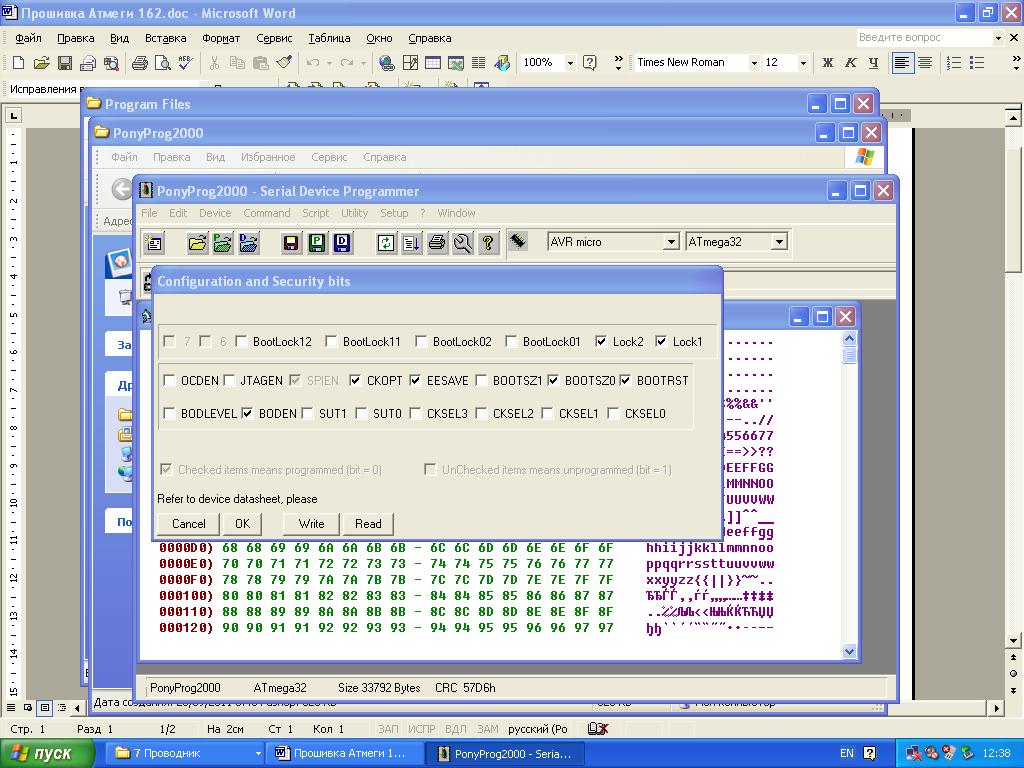Click hex editor vertical scrollbar down arrow
The image size is (1024, 768).
(x=849, y=651)
